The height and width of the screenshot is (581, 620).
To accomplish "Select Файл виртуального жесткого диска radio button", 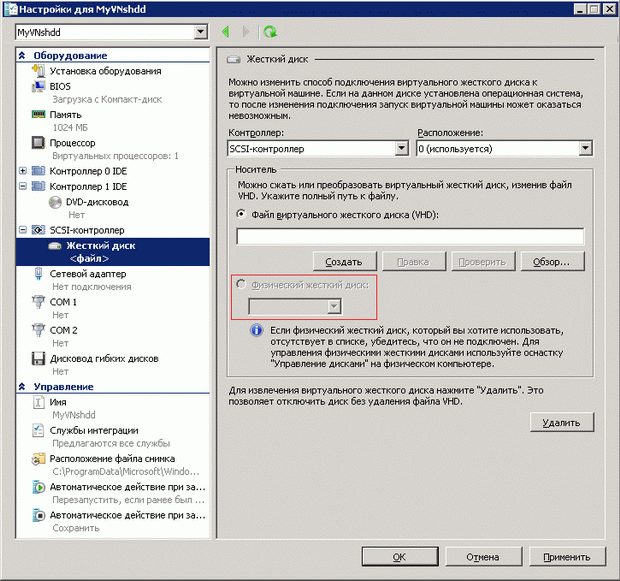I will pos(241,214).
